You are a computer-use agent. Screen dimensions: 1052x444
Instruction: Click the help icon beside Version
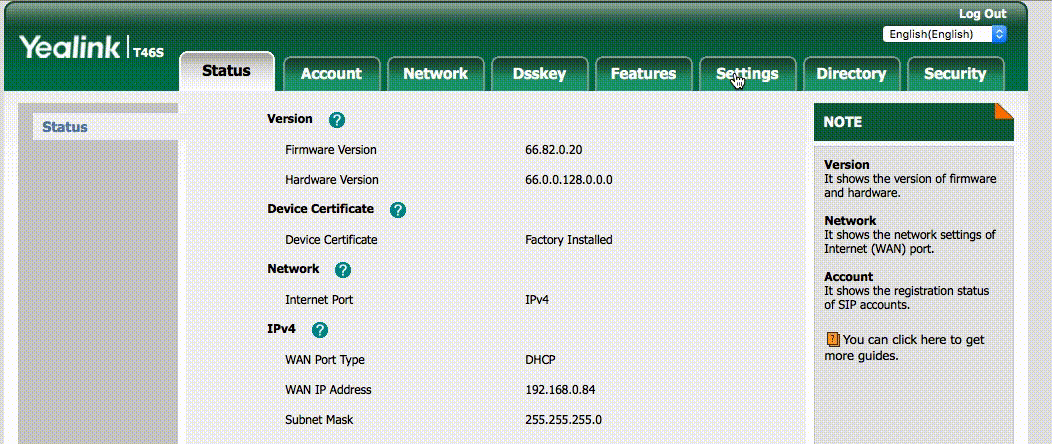[337, 120]
